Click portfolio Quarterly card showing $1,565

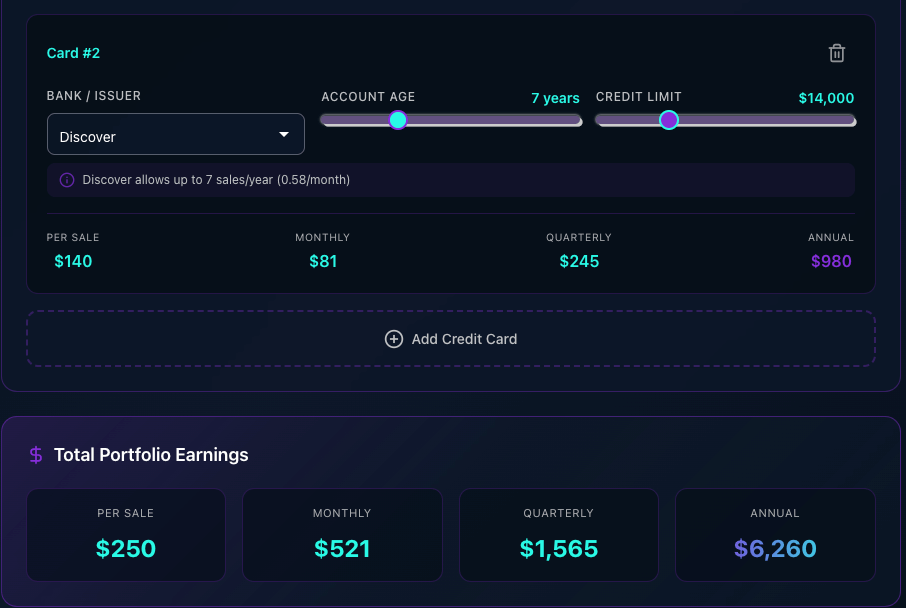click(559, 535)
